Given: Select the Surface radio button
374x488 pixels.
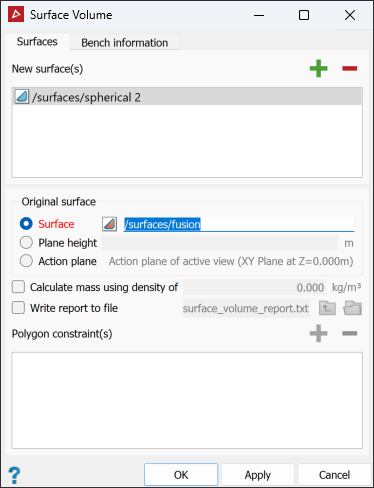Looking at the screenshot, I should (x=26, y=224).
